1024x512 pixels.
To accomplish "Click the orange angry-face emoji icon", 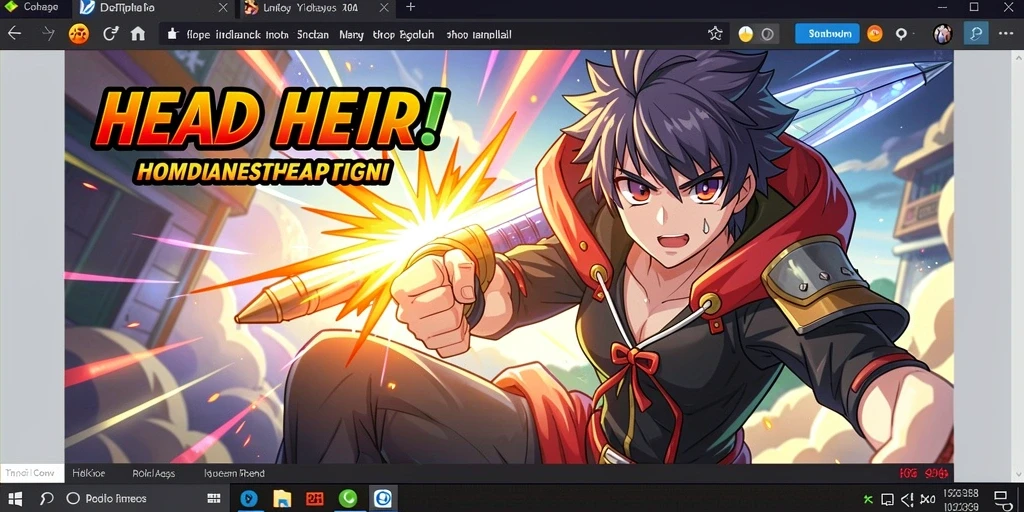I will [x=78, y=34].
